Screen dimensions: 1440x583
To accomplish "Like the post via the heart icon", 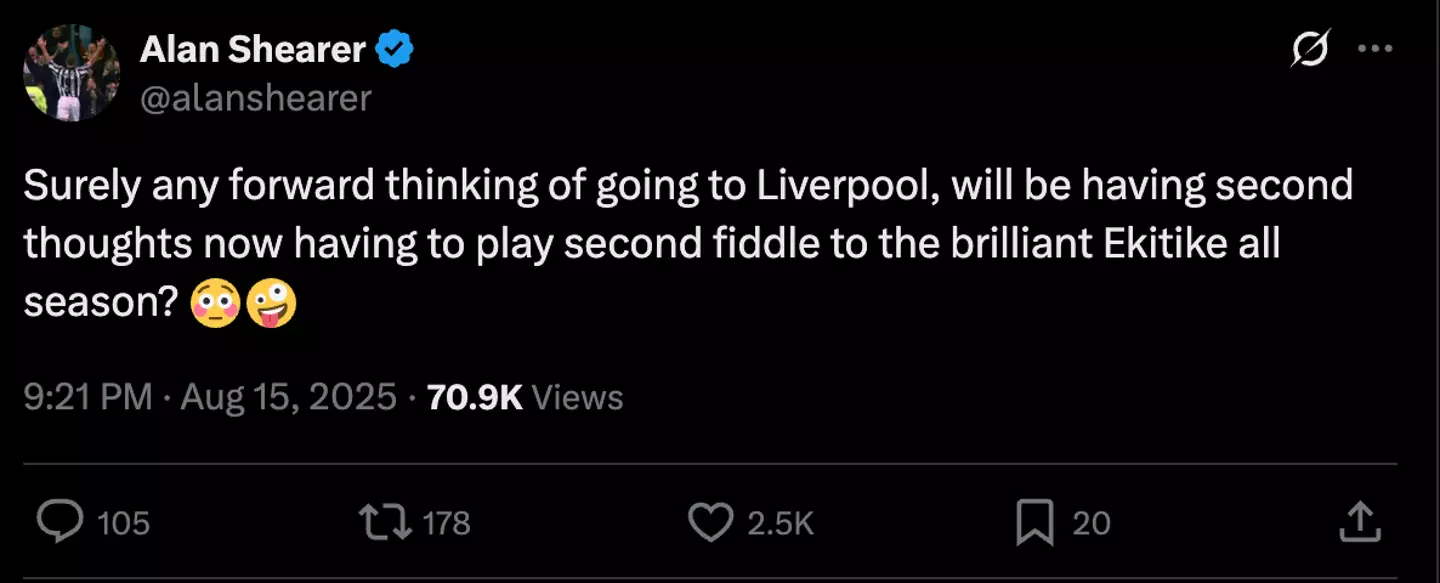I will pyautogui.click(x=711, y=521).
